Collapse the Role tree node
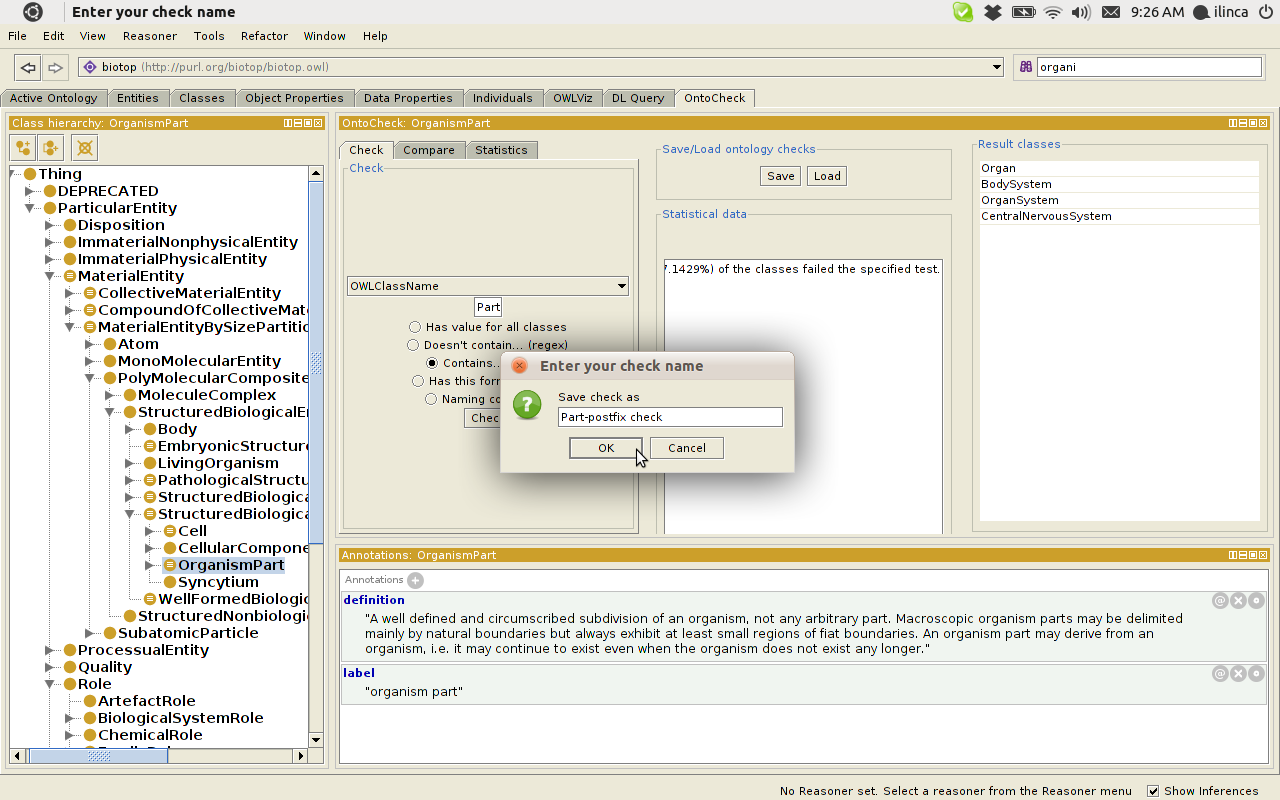The width and height of the screenshot is (1280, 800). click(x=50, y=684)
